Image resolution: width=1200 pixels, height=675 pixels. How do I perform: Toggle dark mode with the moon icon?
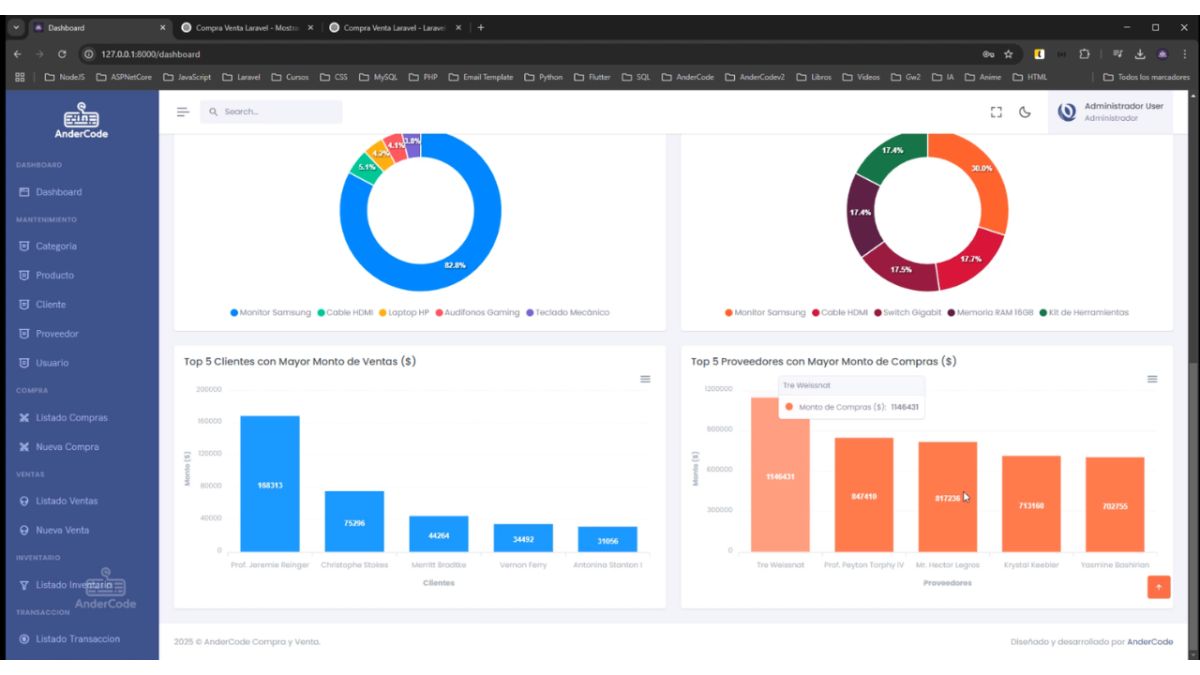(x=1025, y=112)
